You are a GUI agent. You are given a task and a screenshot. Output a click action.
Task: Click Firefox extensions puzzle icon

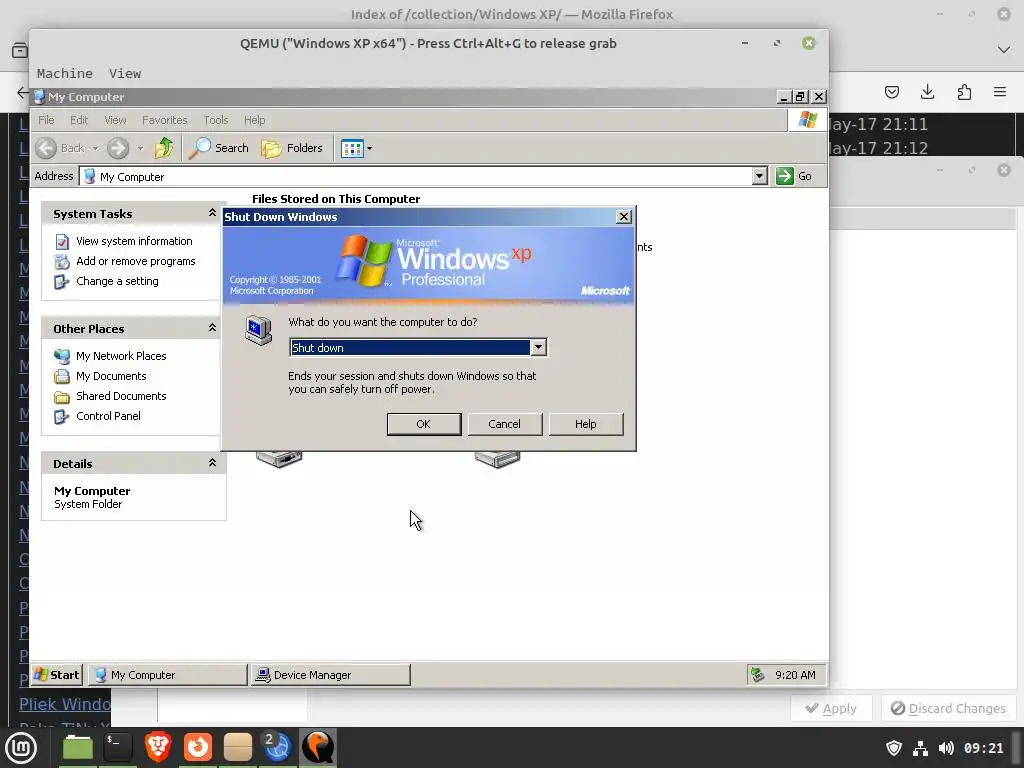[x=964, y=92]
